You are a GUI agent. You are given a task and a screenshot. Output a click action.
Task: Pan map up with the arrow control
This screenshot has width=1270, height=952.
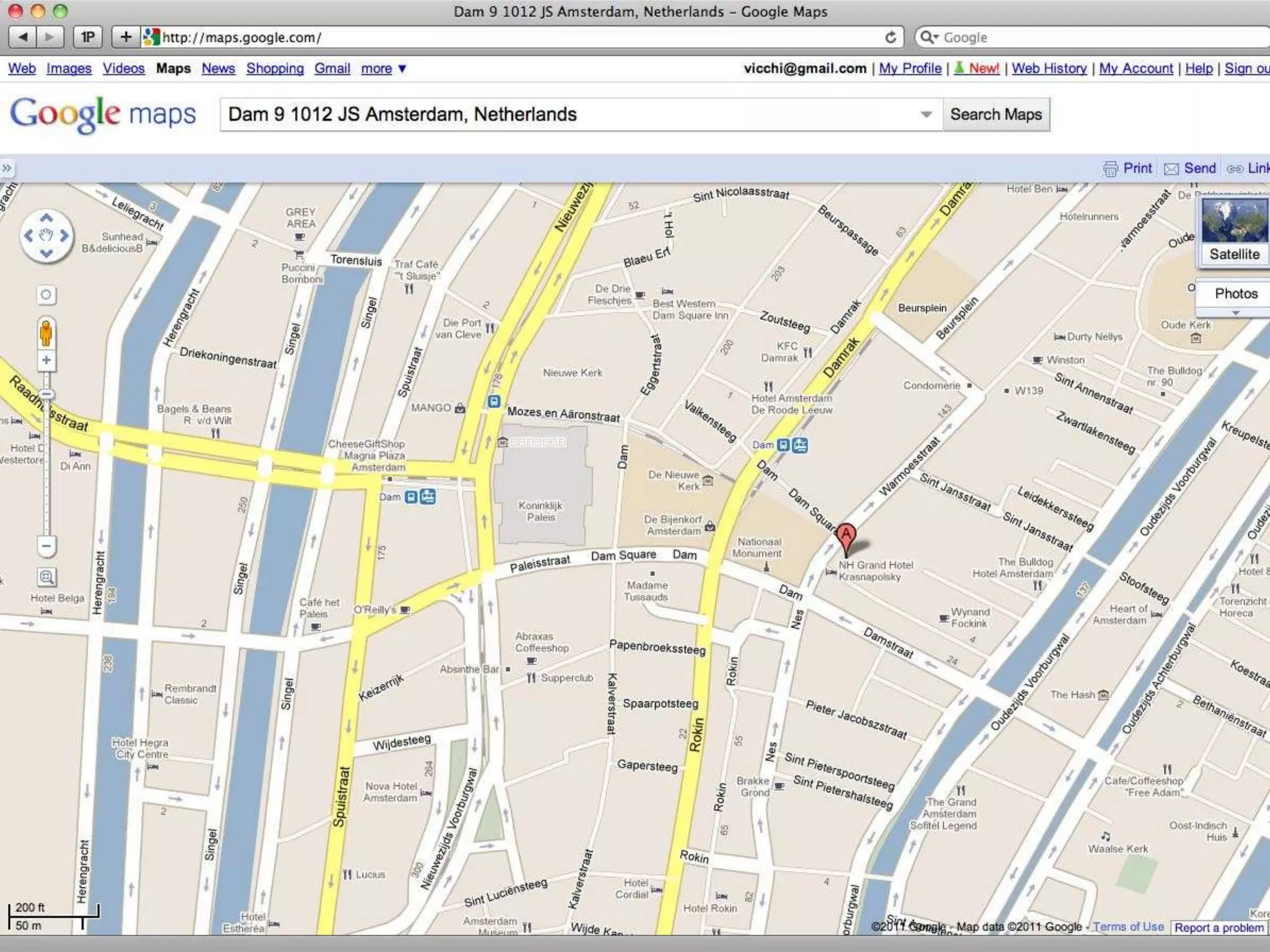(x=47, y=218)
